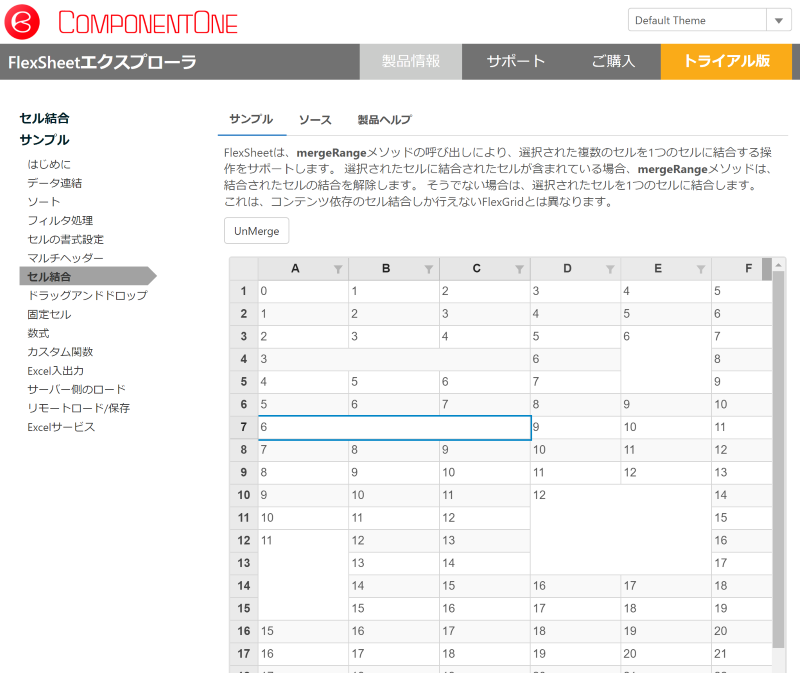This screenshot has height=673, width=800.
Task: Open filter for column B
Action: [x=429, y=269]
